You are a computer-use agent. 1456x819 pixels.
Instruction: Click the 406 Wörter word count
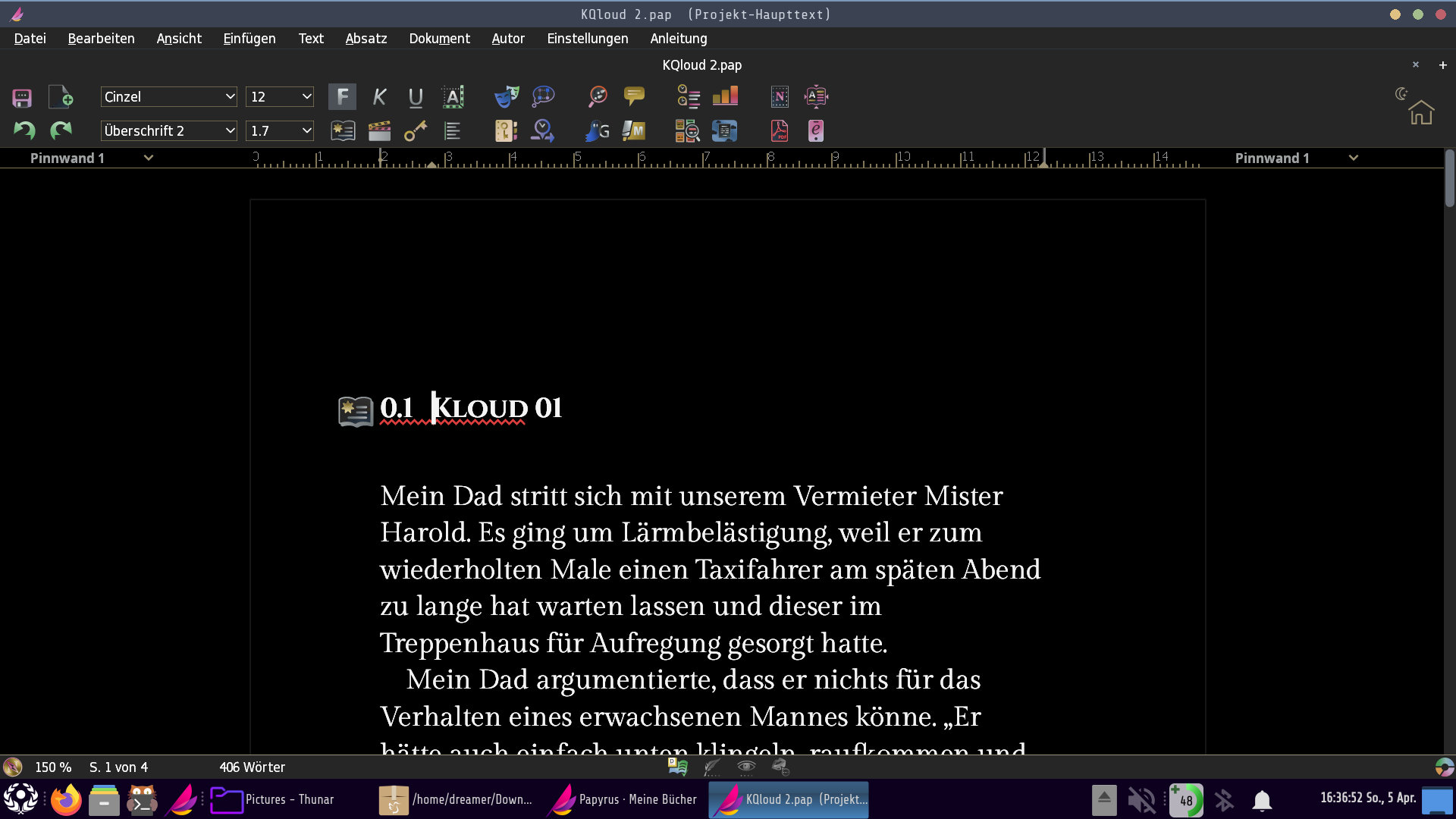coord(252,767)
